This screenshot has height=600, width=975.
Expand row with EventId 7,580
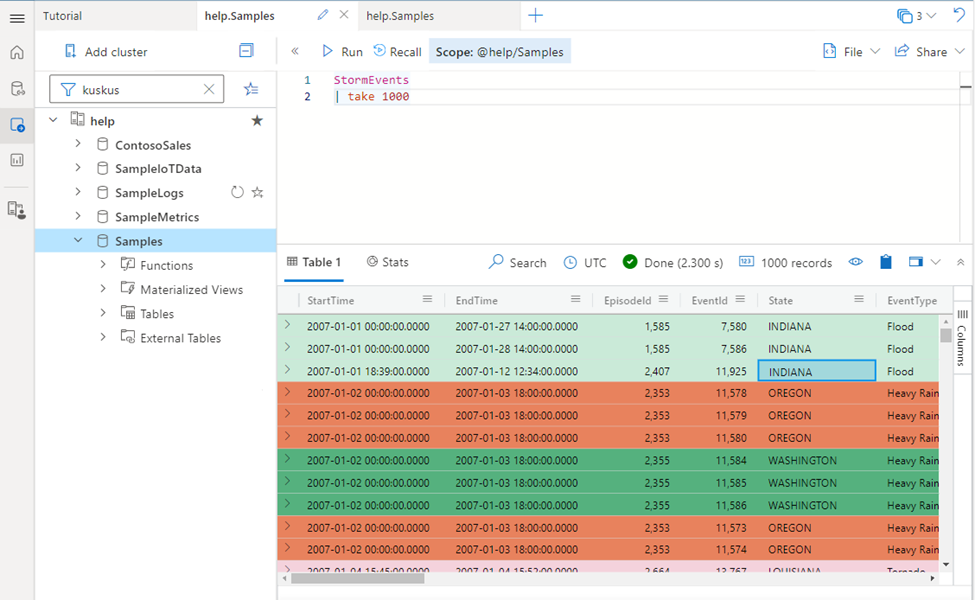point(287,325)
